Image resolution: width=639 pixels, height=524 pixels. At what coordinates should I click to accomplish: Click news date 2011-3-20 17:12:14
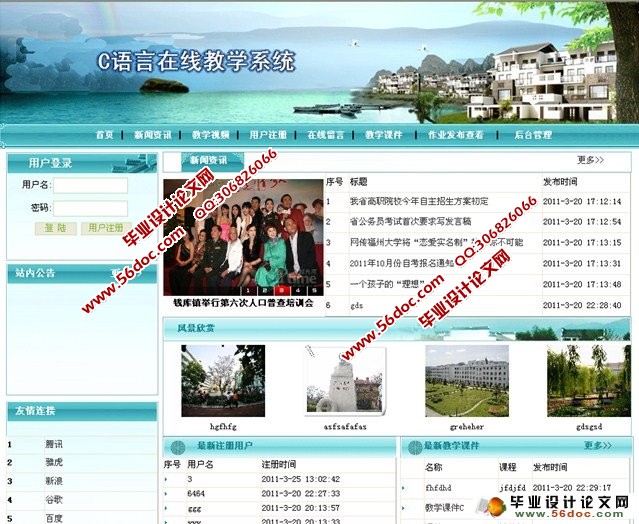coord(582,201)
